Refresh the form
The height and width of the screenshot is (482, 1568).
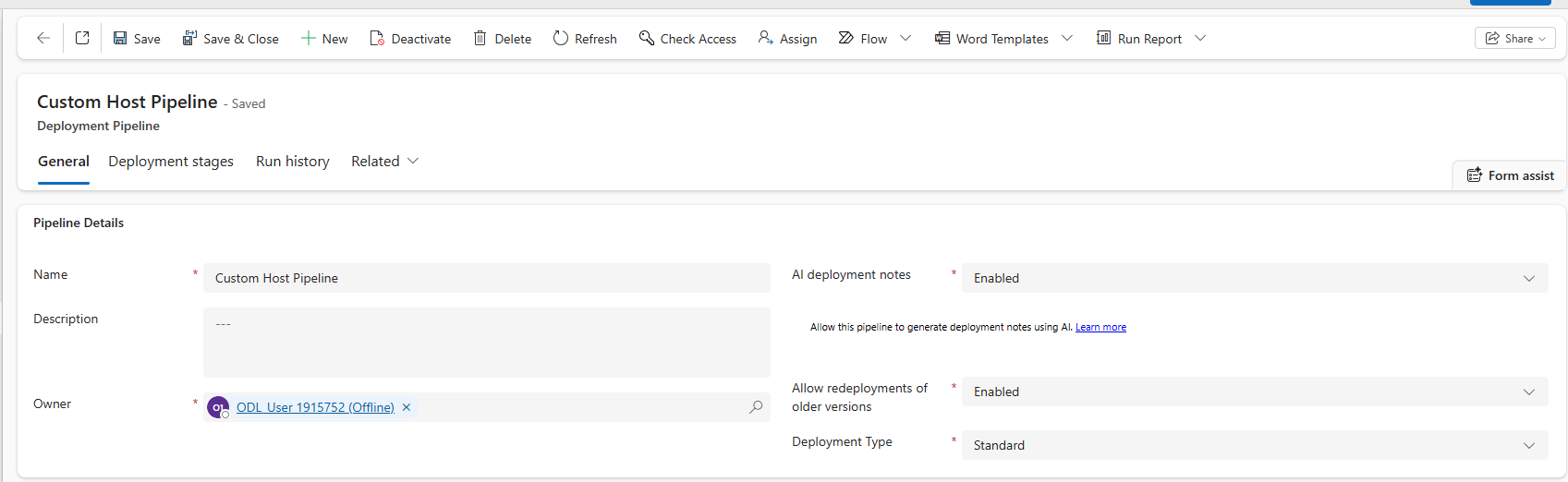pos(585,38)
